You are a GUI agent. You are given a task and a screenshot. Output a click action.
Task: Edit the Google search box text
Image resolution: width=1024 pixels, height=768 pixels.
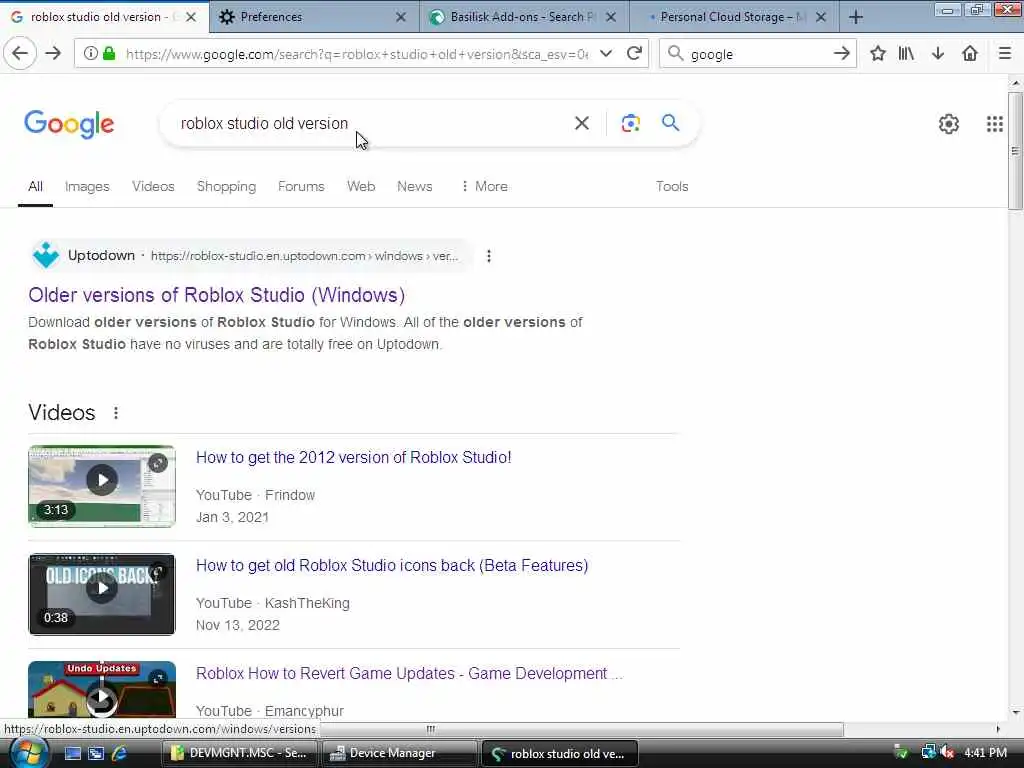click(366, 123)
